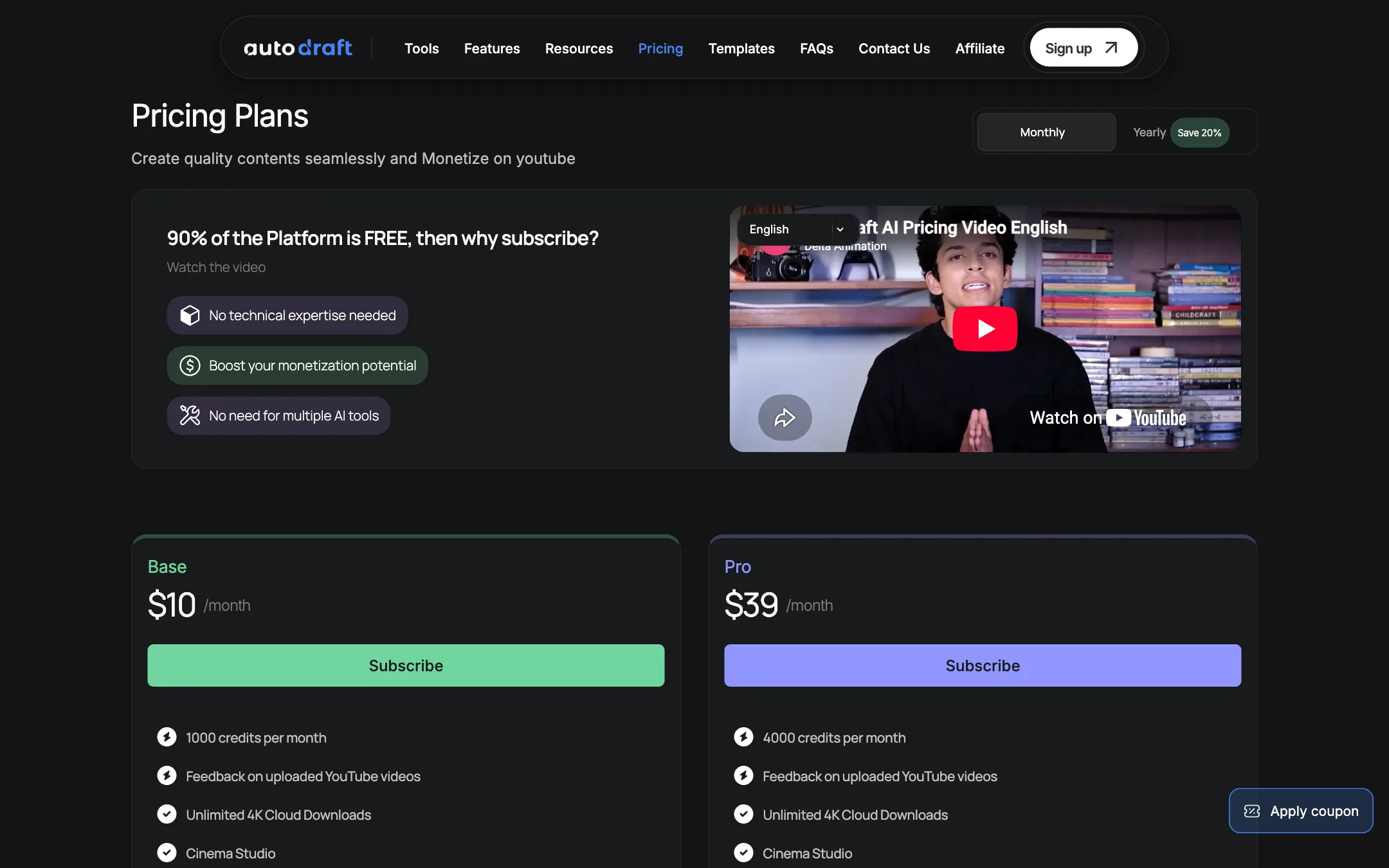Open the Affiliate page
The width and height of the screenshot is (1389, 868).
(x=980, y=48)
